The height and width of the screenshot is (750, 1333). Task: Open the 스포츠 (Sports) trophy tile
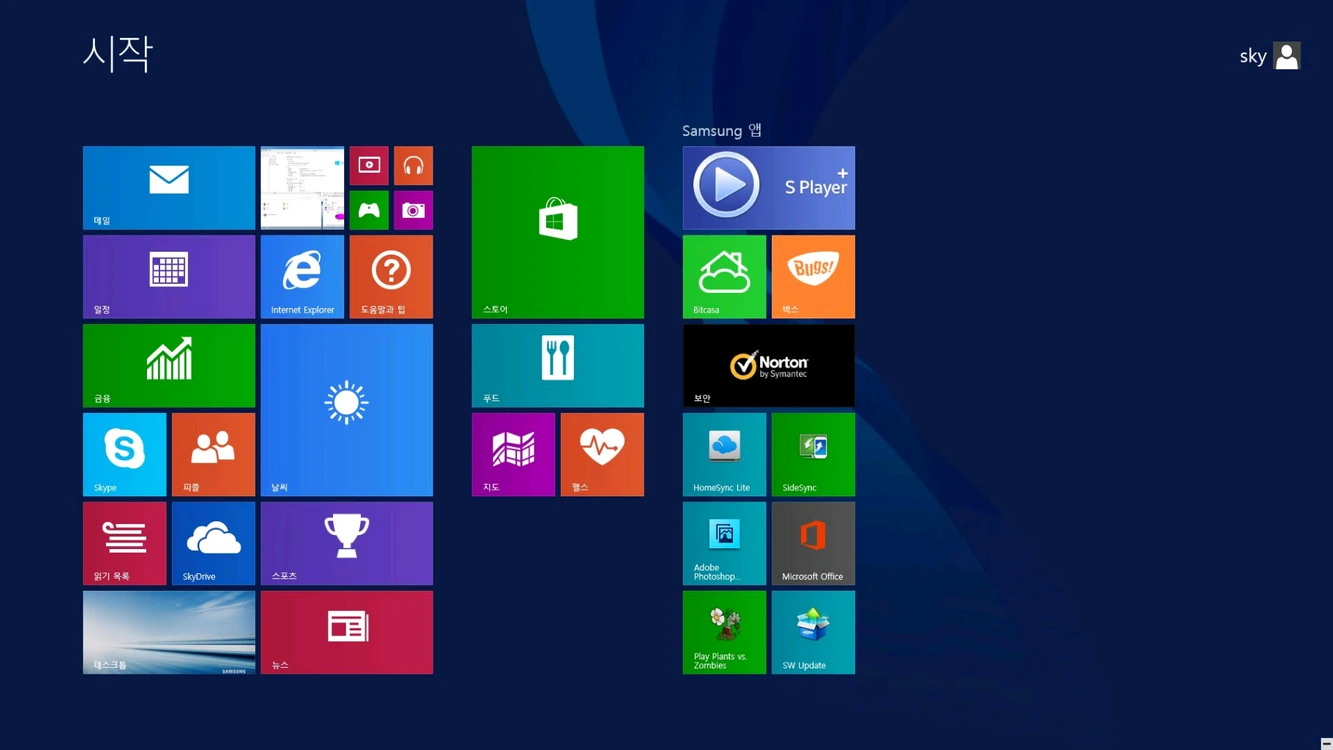tap(347, 543)
